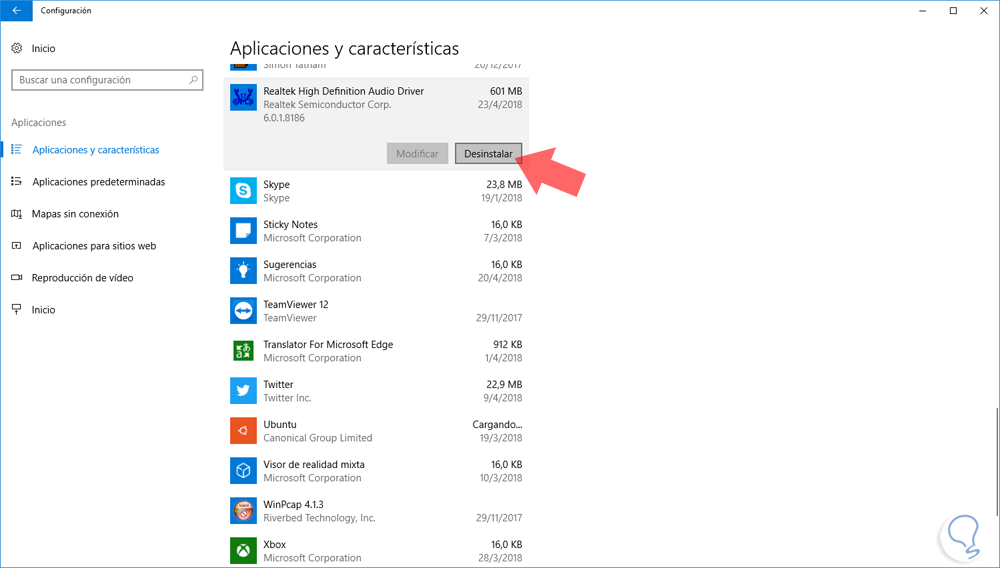The width and height of the screenshot is (1000, 568).
Task: Go back using the title bar arrow
Action: coord(16,10)
